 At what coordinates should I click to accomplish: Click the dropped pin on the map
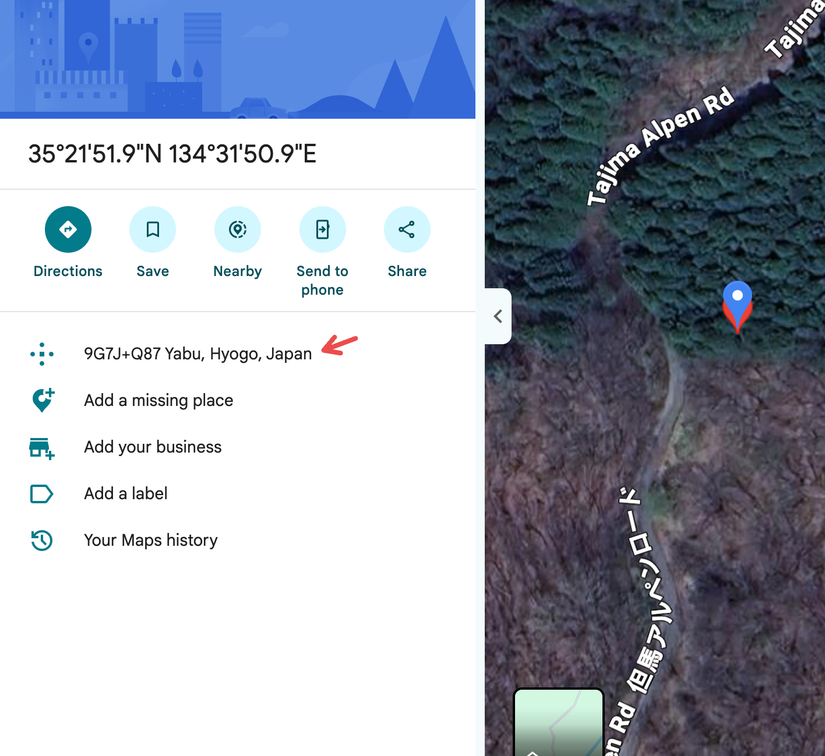[737, 307]
